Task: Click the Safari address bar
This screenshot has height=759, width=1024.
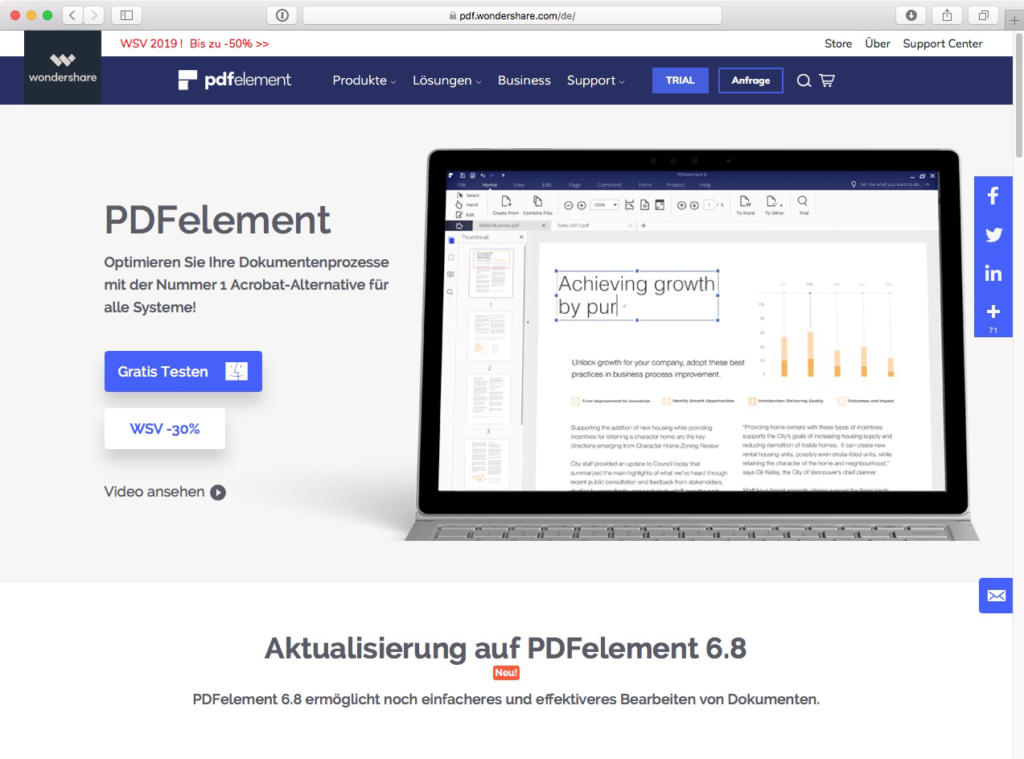Action: (512, 15)
